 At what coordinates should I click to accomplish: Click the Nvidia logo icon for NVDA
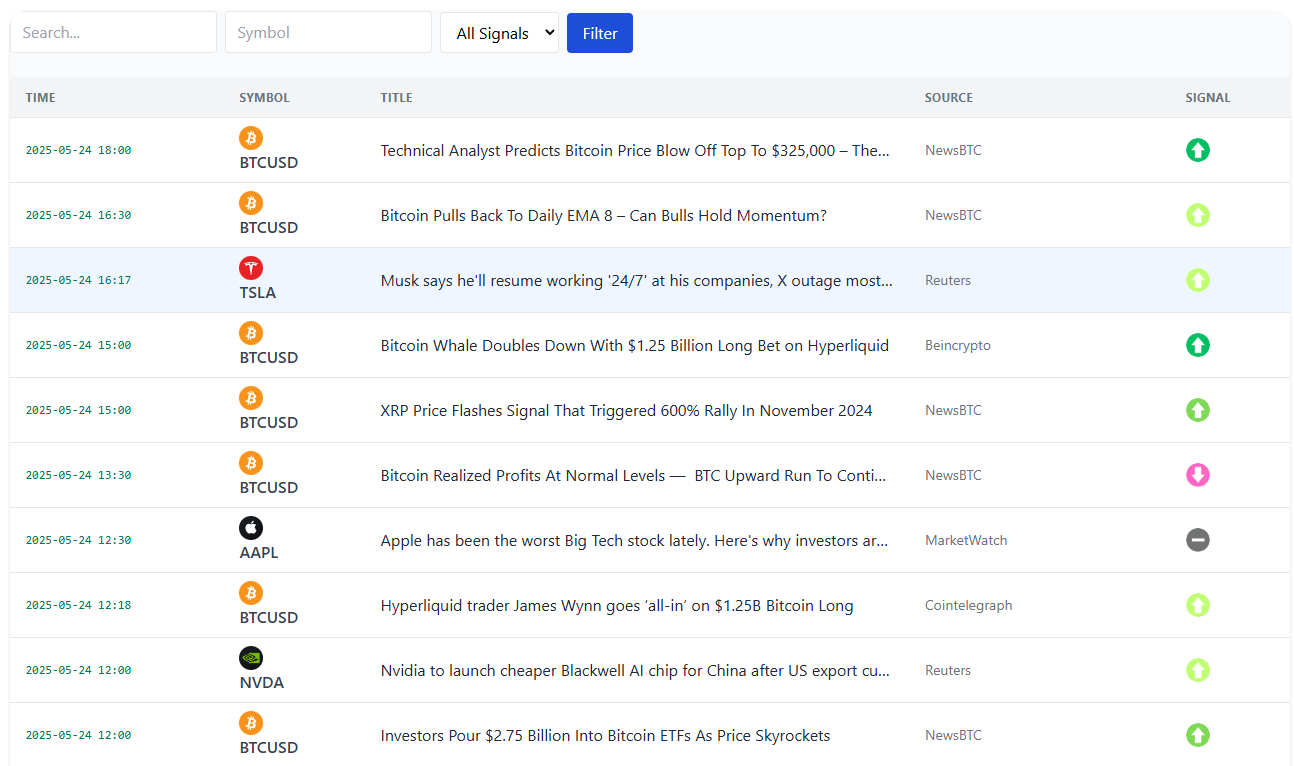[251, 658]
